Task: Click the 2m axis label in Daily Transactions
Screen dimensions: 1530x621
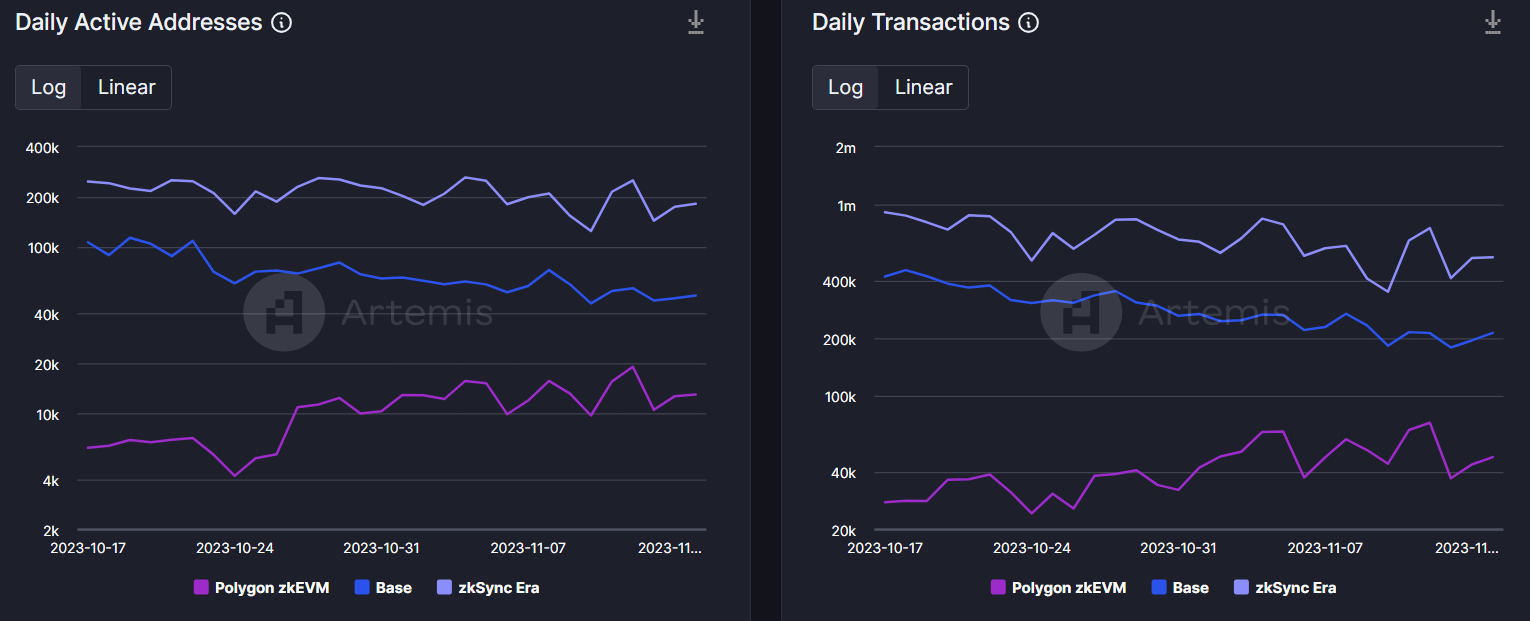Action: 846,148
